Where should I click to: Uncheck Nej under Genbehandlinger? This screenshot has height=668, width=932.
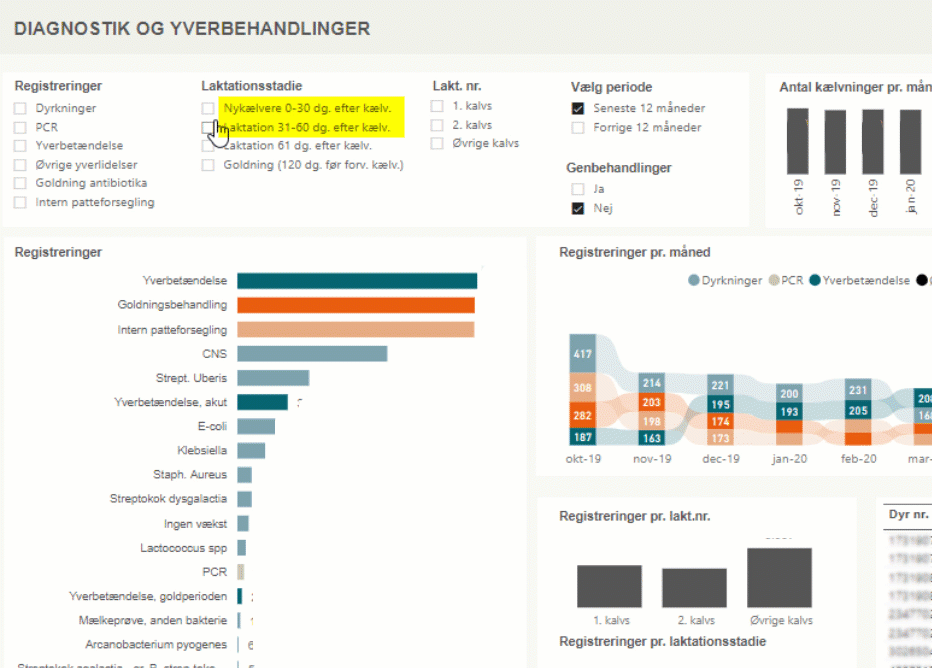click(578, 209)
